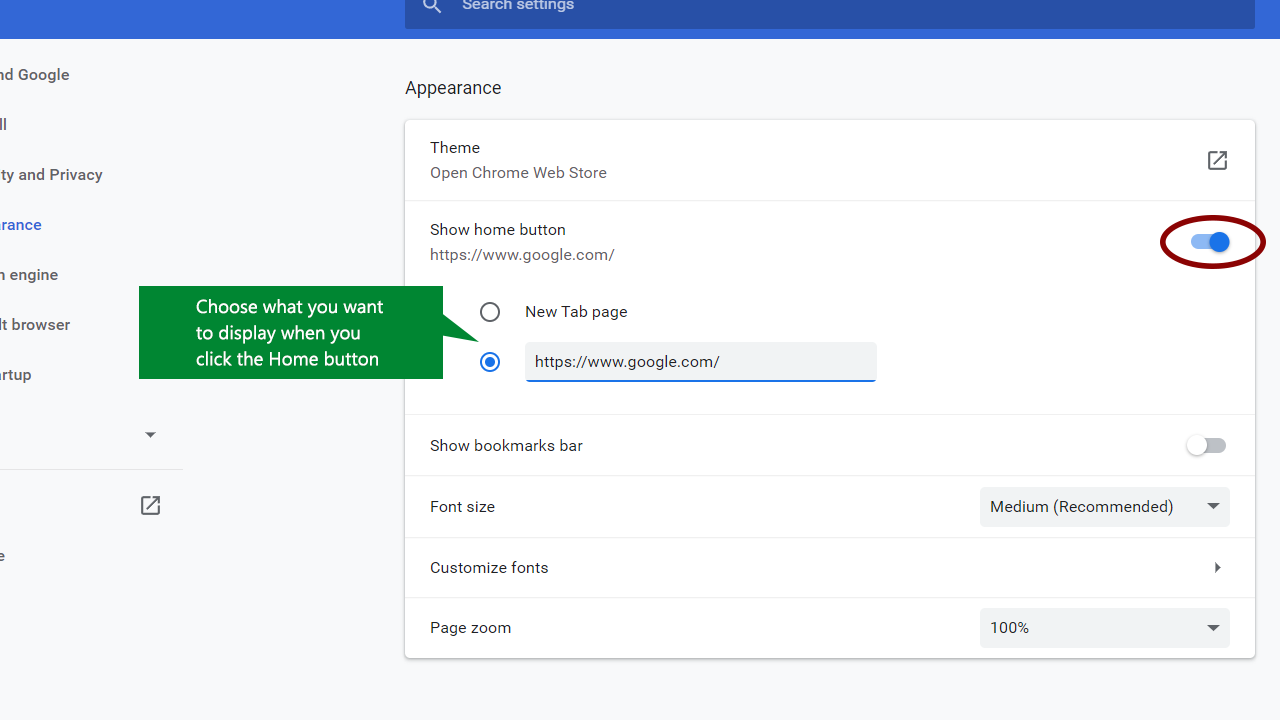The width and height of the screenshot is (1280, 720).
Task: Open the Page zoom dropdown
Action: 1105,628
